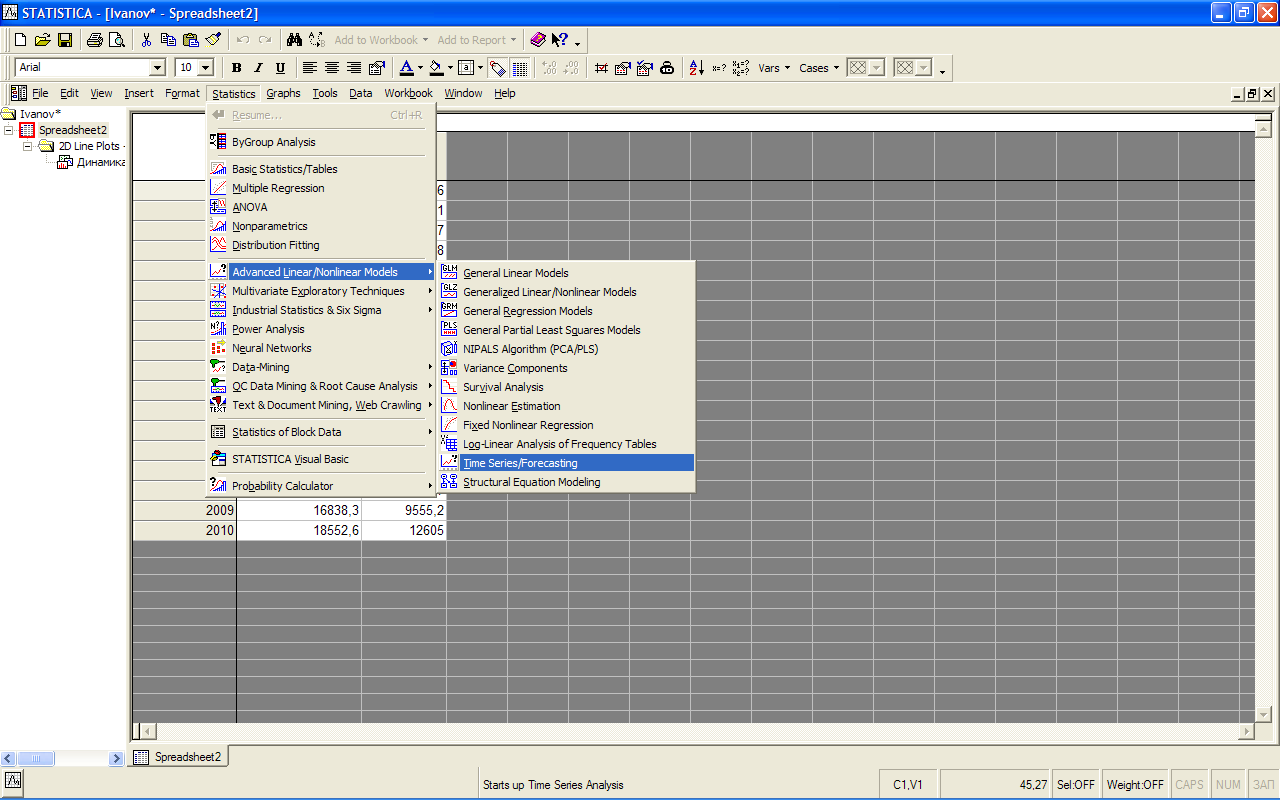Open the Arial font name dropdown
Viewport: 1280px width, 800px height.
click(x=157, y=68)
